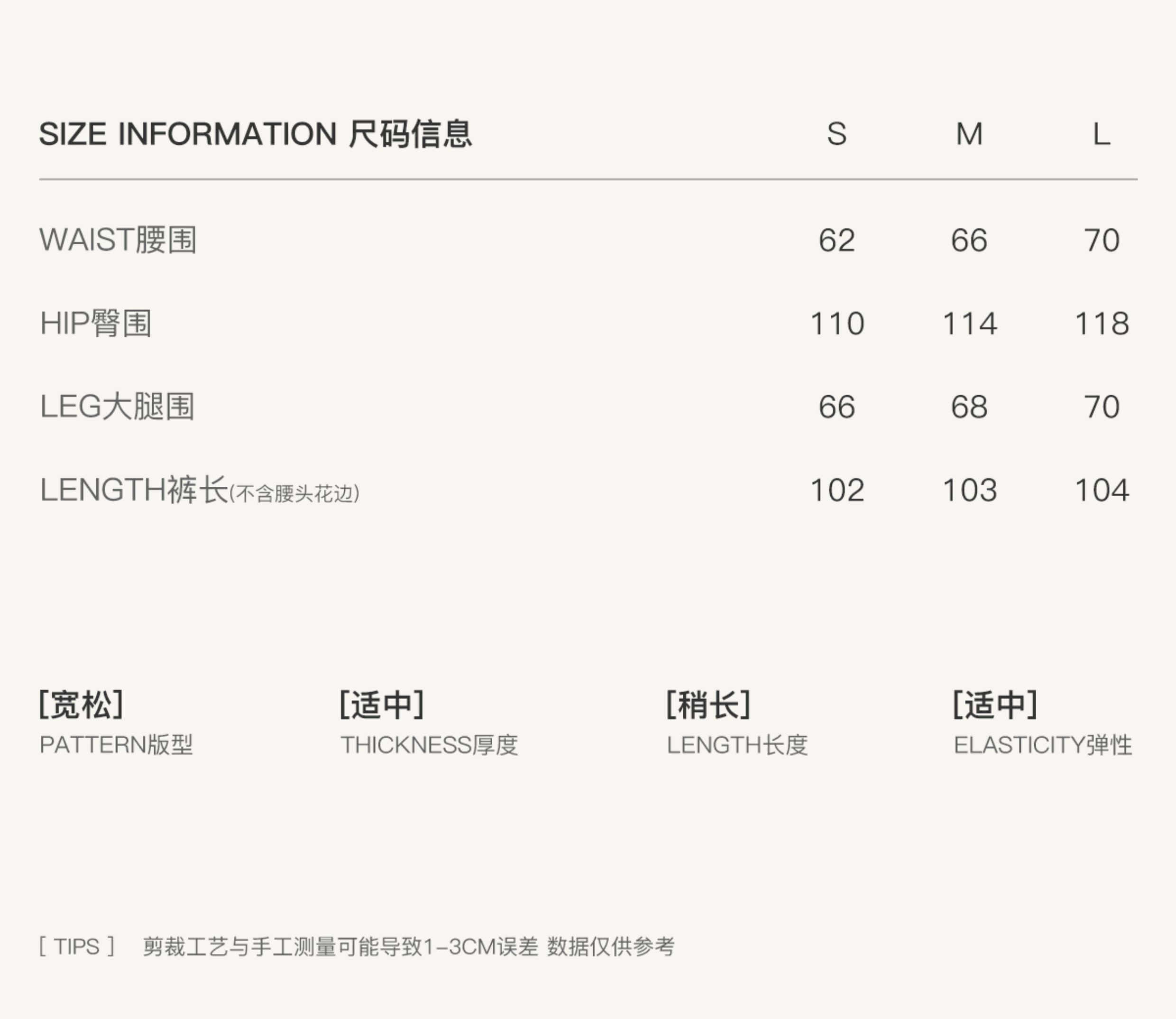
Task: Click waist value 62 for size S
Action: pos(836,240)
